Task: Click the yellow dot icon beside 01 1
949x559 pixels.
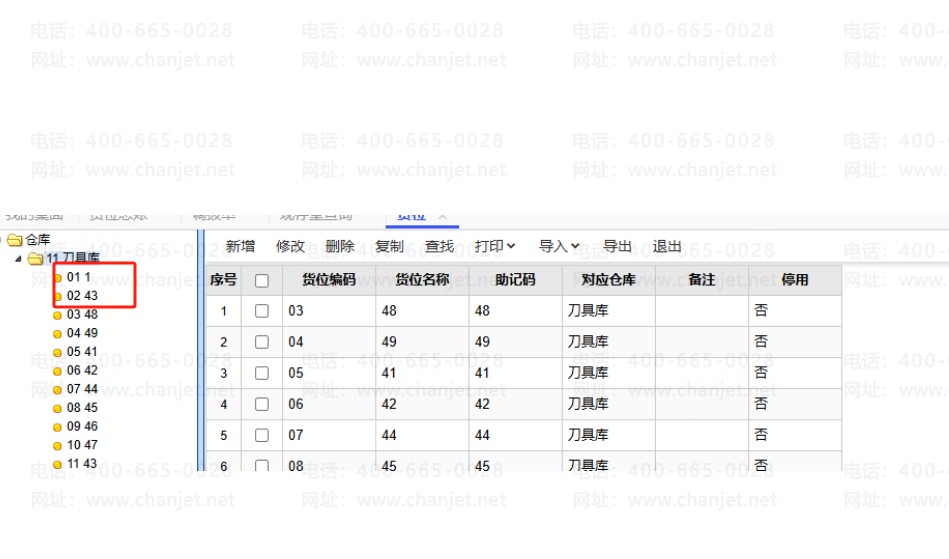Action: pos(57,278)
